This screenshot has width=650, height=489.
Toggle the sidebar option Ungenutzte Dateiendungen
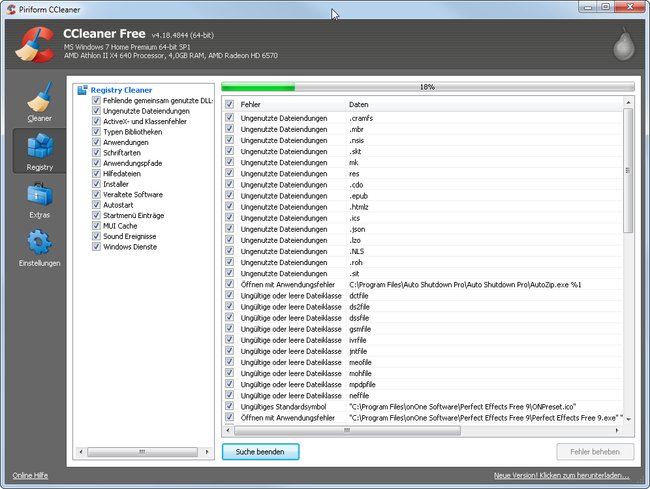pyautogui.click(x=96, y=111)
